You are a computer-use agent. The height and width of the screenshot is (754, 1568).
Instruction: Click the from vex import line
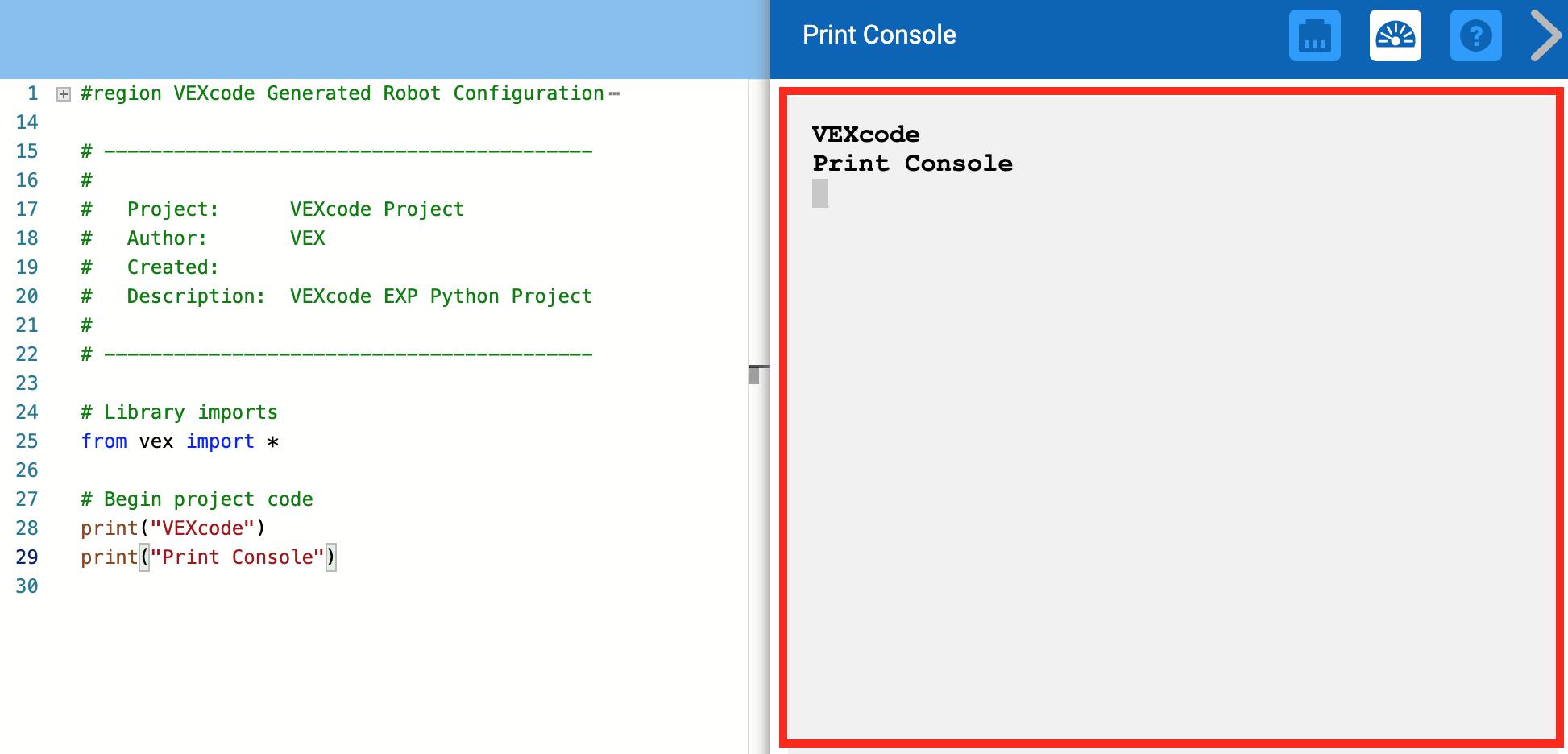pyautogui.click(x=179, y=441)
